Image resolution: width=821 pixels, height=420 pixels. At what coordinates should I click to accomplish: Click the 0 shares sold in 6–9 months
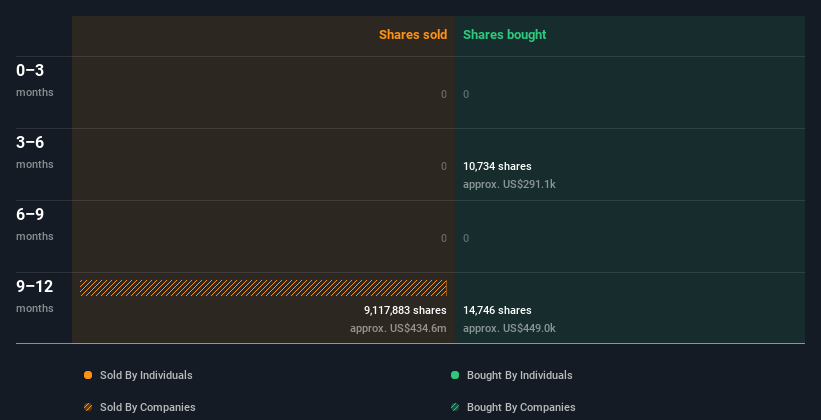(x=444, y=238)
